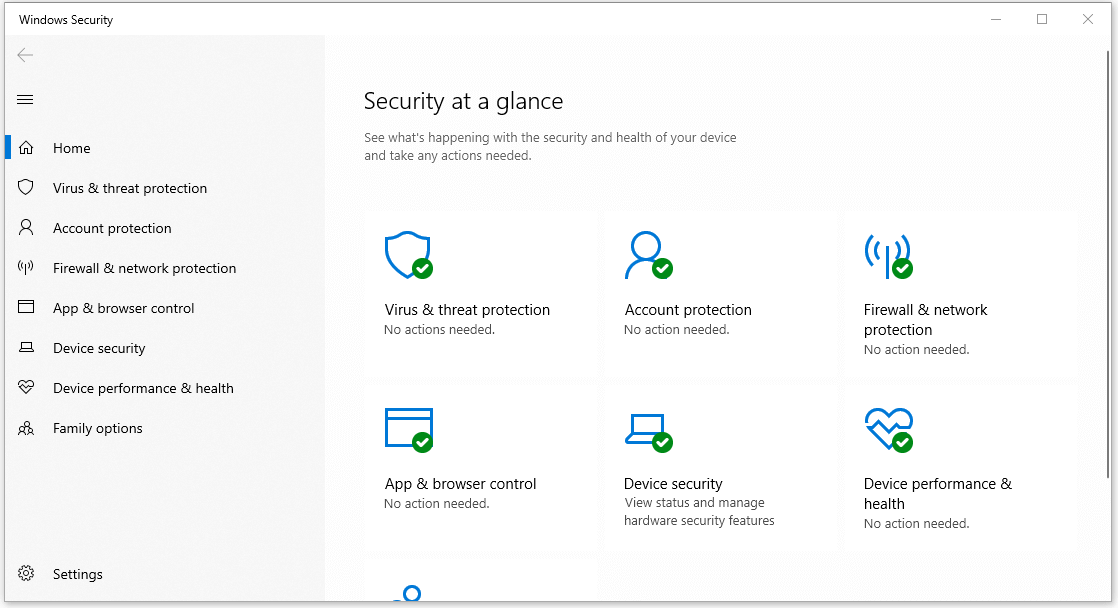
Task: Toggle the hamburger navigation menu
Action: (25, 99)
